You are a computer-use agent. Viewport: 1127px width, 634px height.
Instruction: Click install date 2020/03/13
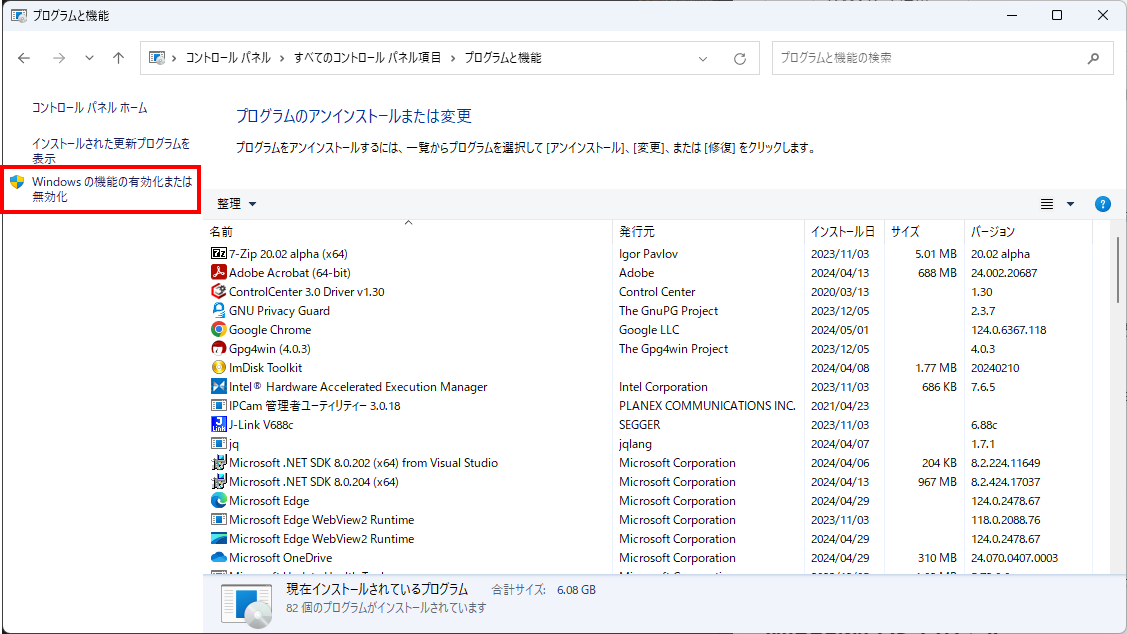[840, 292]
